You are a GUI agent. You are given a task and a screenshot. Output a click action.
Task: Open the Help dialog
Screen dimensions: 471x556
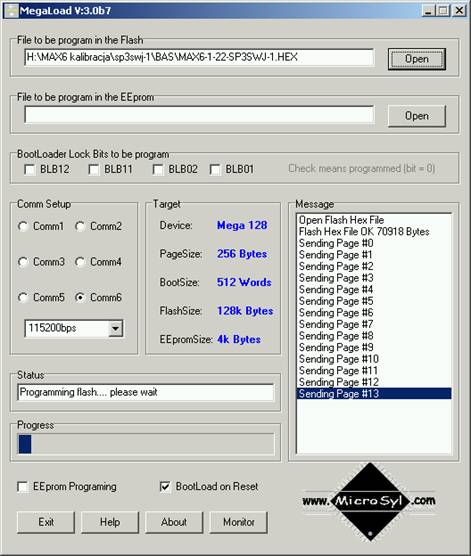coord(110,522)
